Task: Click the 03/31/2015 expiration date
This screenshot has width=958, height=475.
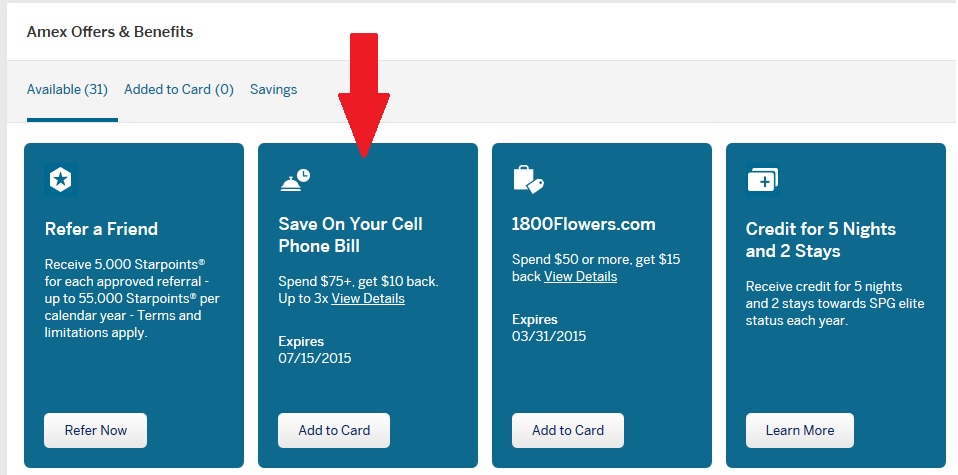Action: [x=548, y=336]
